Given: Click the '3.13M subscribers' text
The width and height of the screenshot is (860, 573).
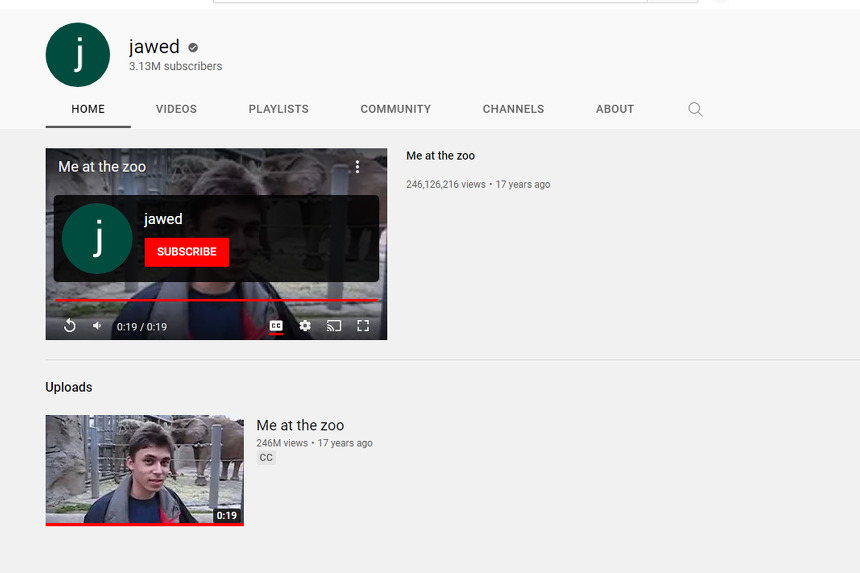Looking at the screenshot, I should [176, 66].
